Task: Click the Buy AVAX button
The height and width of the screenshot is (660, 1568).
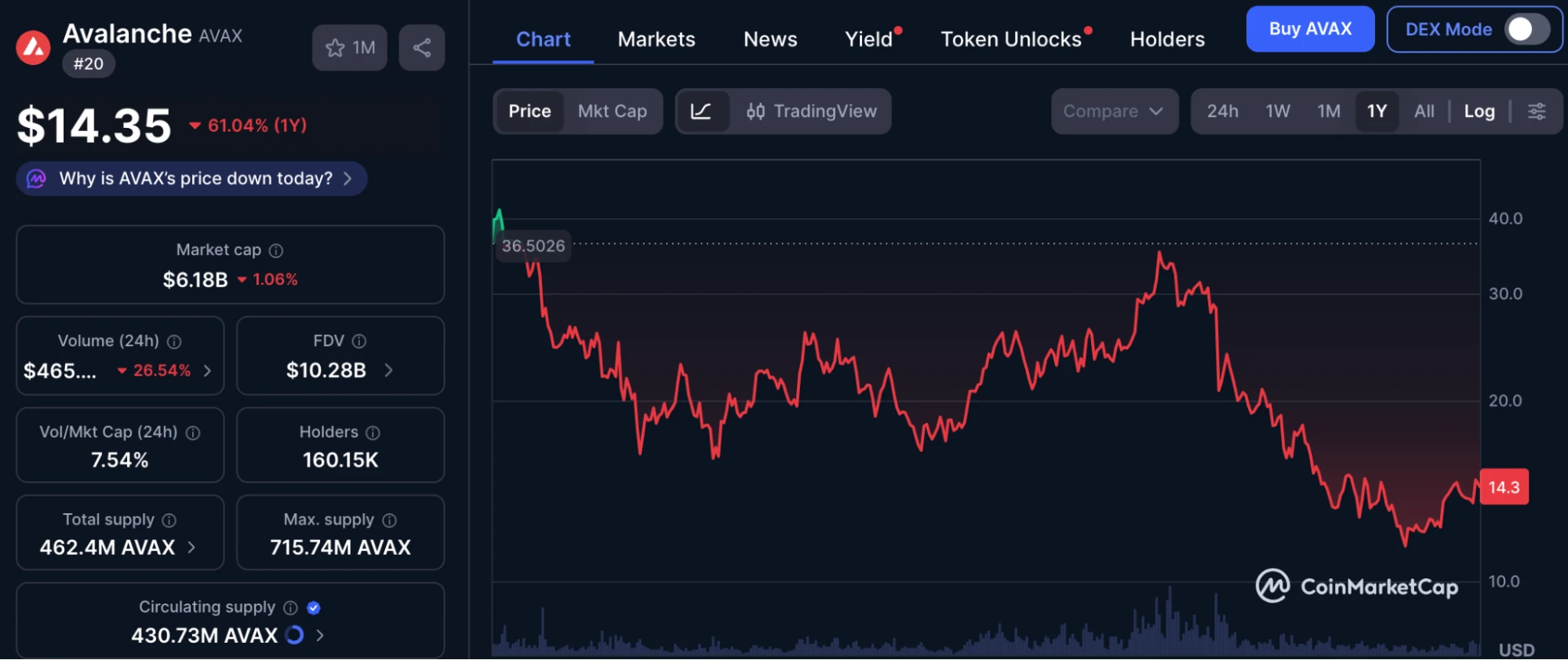Action: coord(1309,29)
